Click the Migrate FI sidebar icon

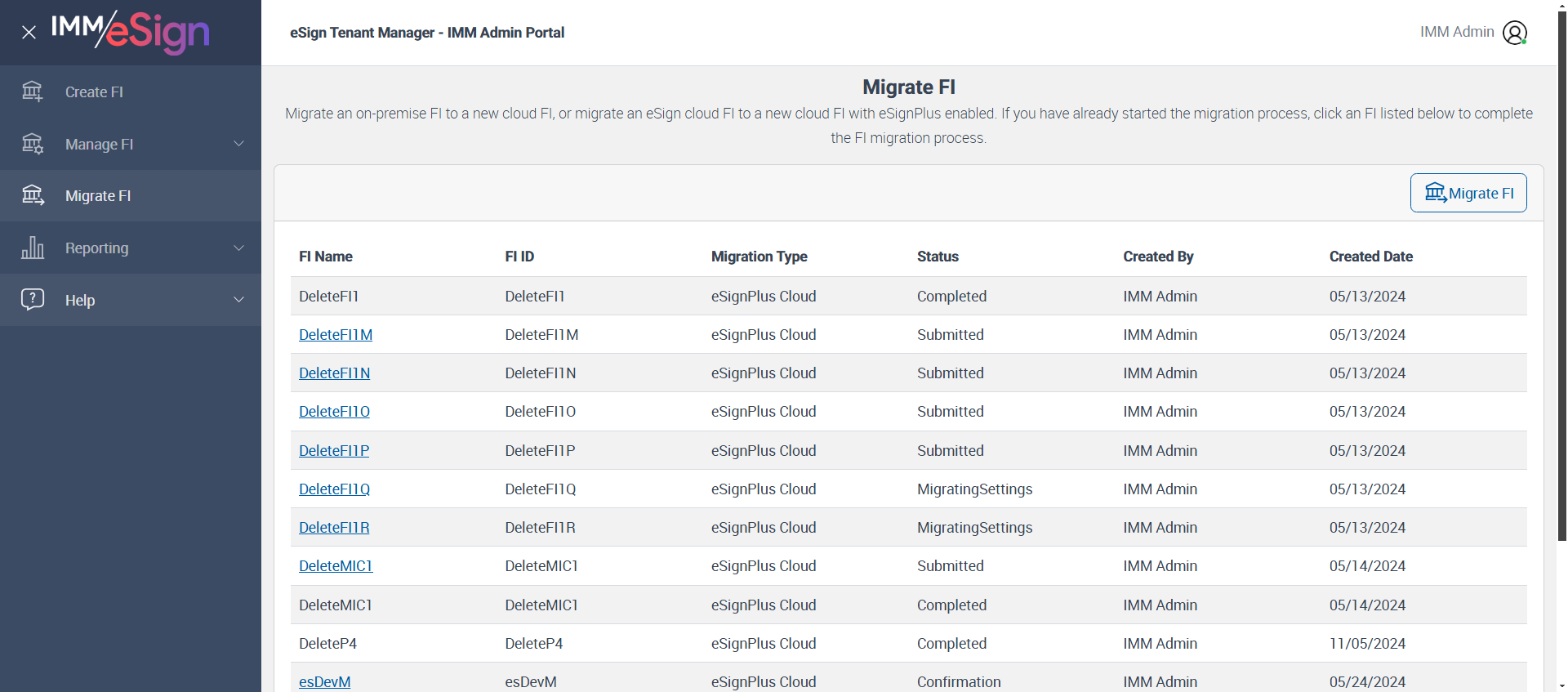pos(33,195)
